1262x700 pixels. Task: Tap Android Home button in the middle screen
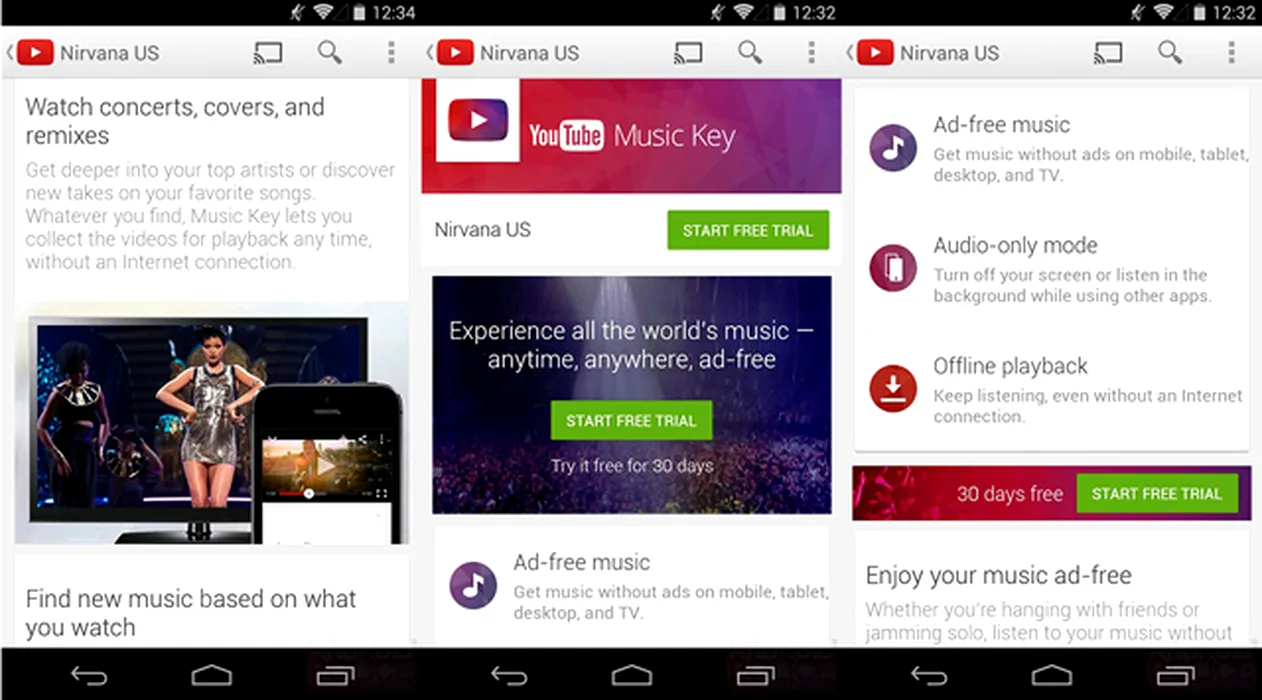631,677
